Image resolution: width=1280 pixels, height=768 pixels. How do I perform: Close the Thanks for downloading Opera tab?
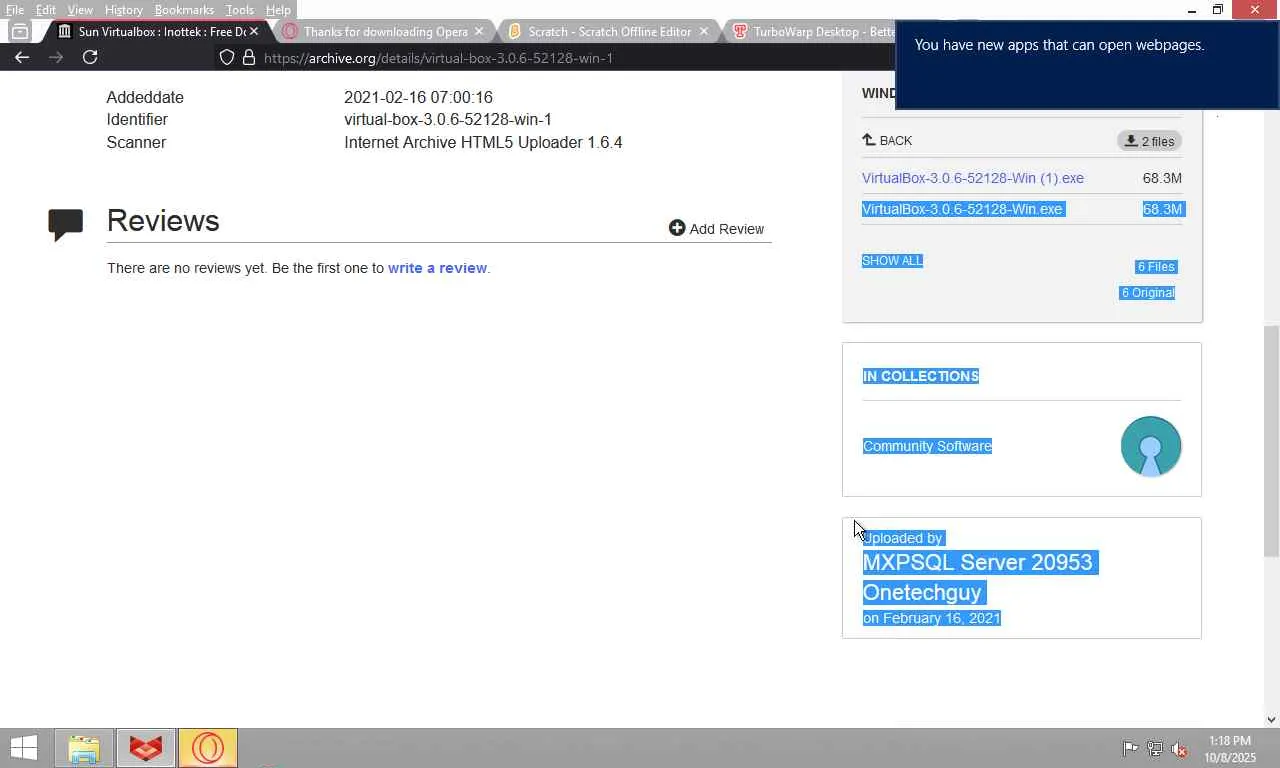point(478,31)
